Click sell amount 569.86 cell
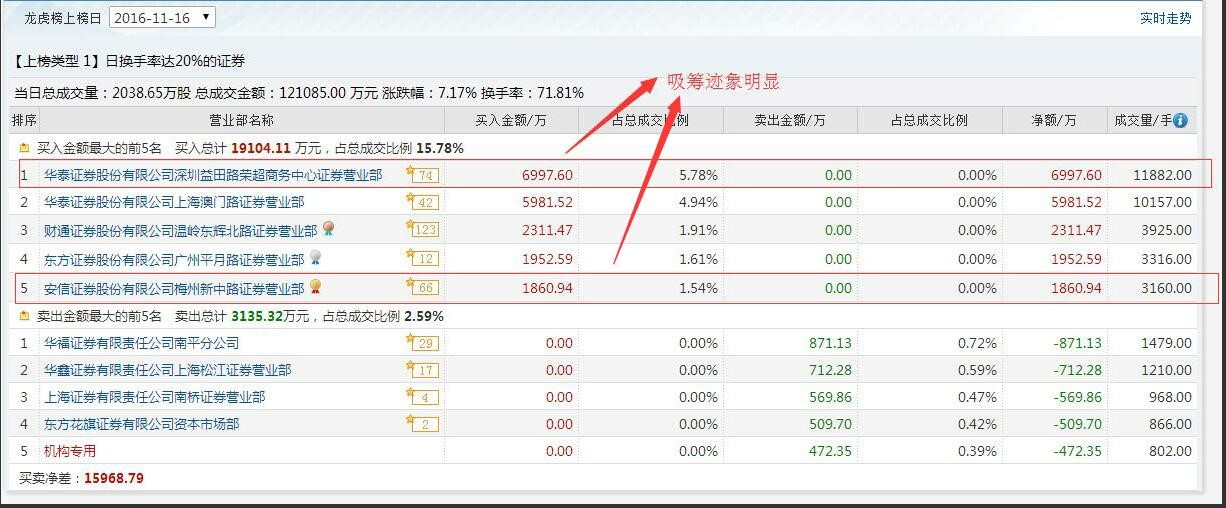The width and height of the screenshot is (1226, 508). coord(830,397)
